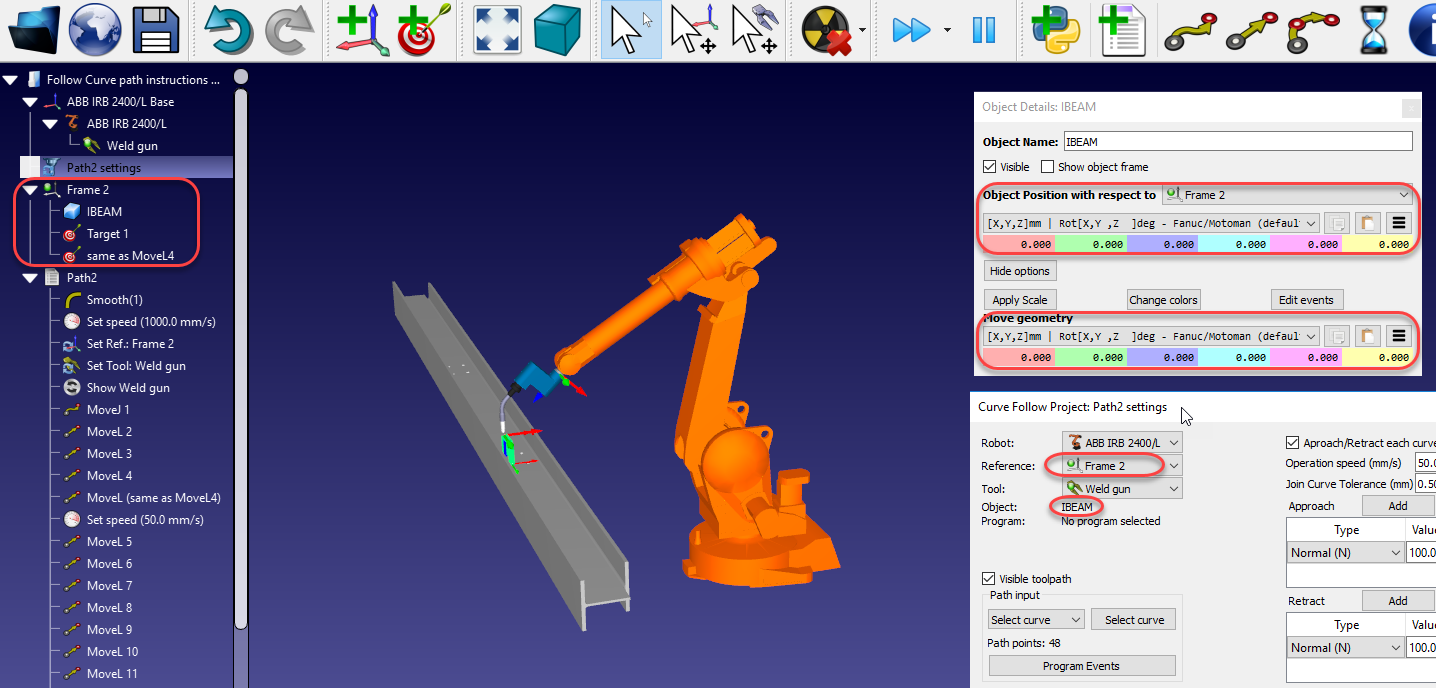The width and height of the screenshot is (1436, 688).
Task: Click the Fit All view icon
Action: pos(496,30)
